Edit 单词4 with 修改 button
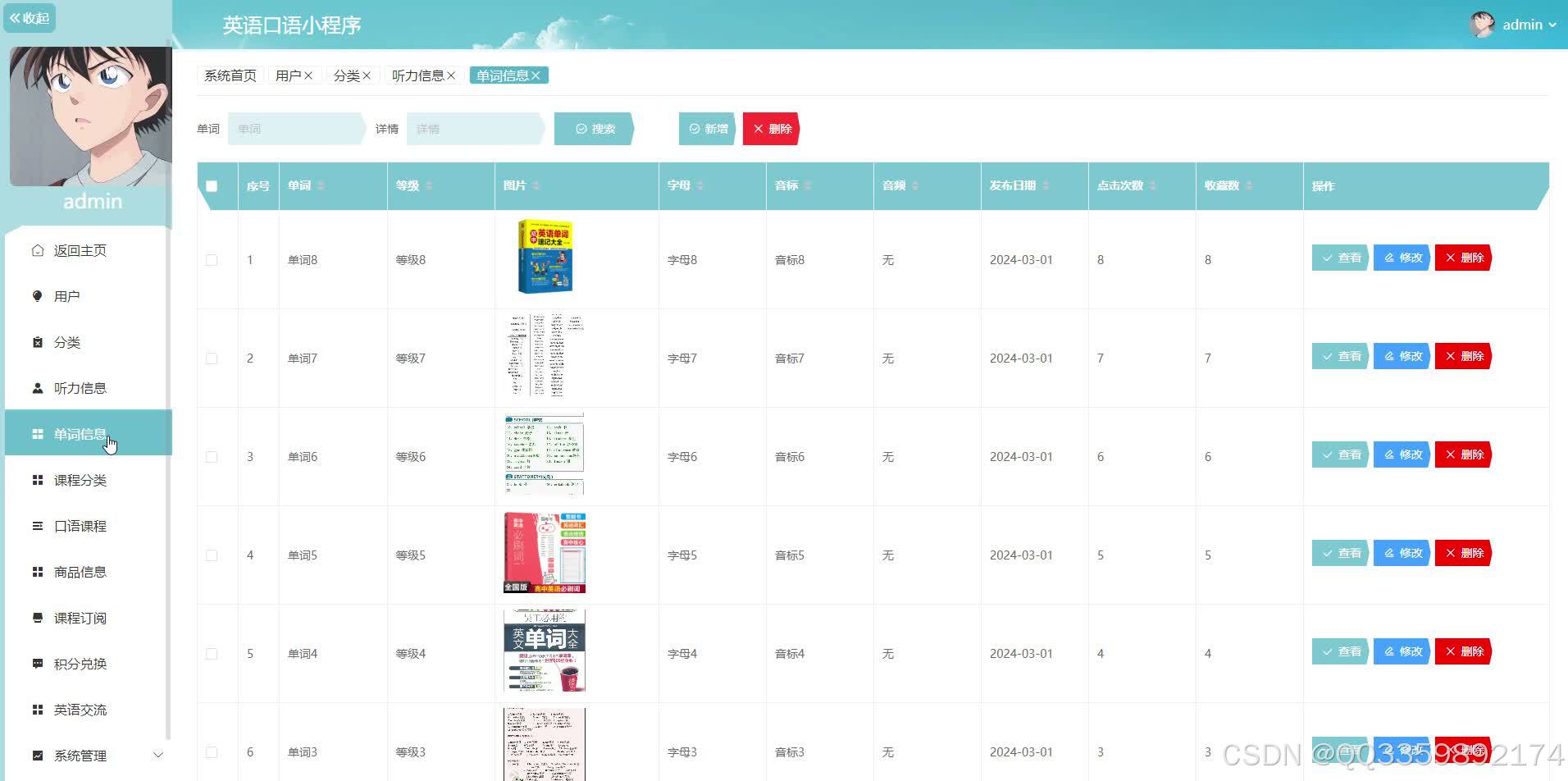Viewport: 1568px width, 781px height. coord(1402,651)
